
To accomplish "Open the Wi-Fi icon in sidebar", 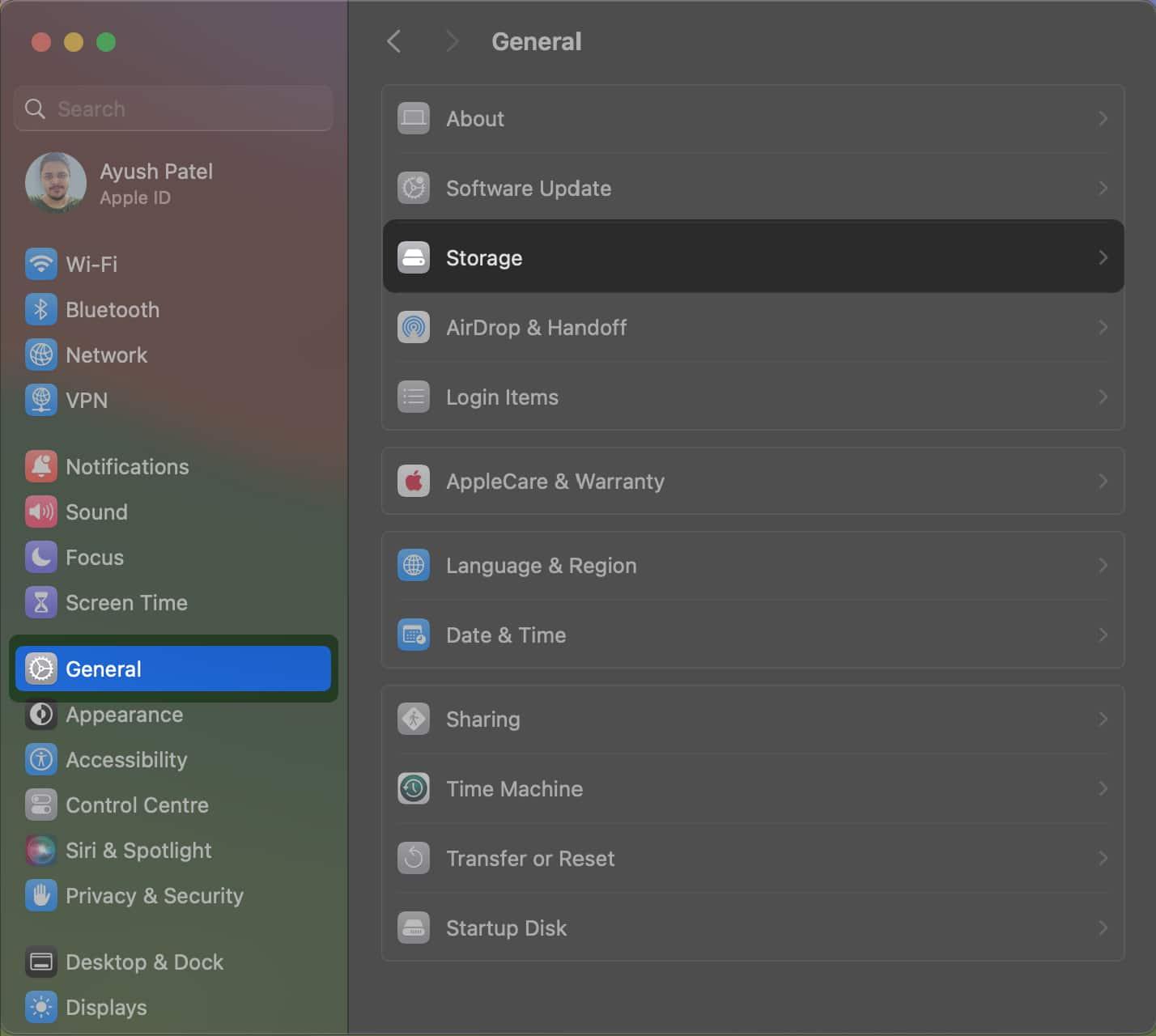I will point(40,264).
